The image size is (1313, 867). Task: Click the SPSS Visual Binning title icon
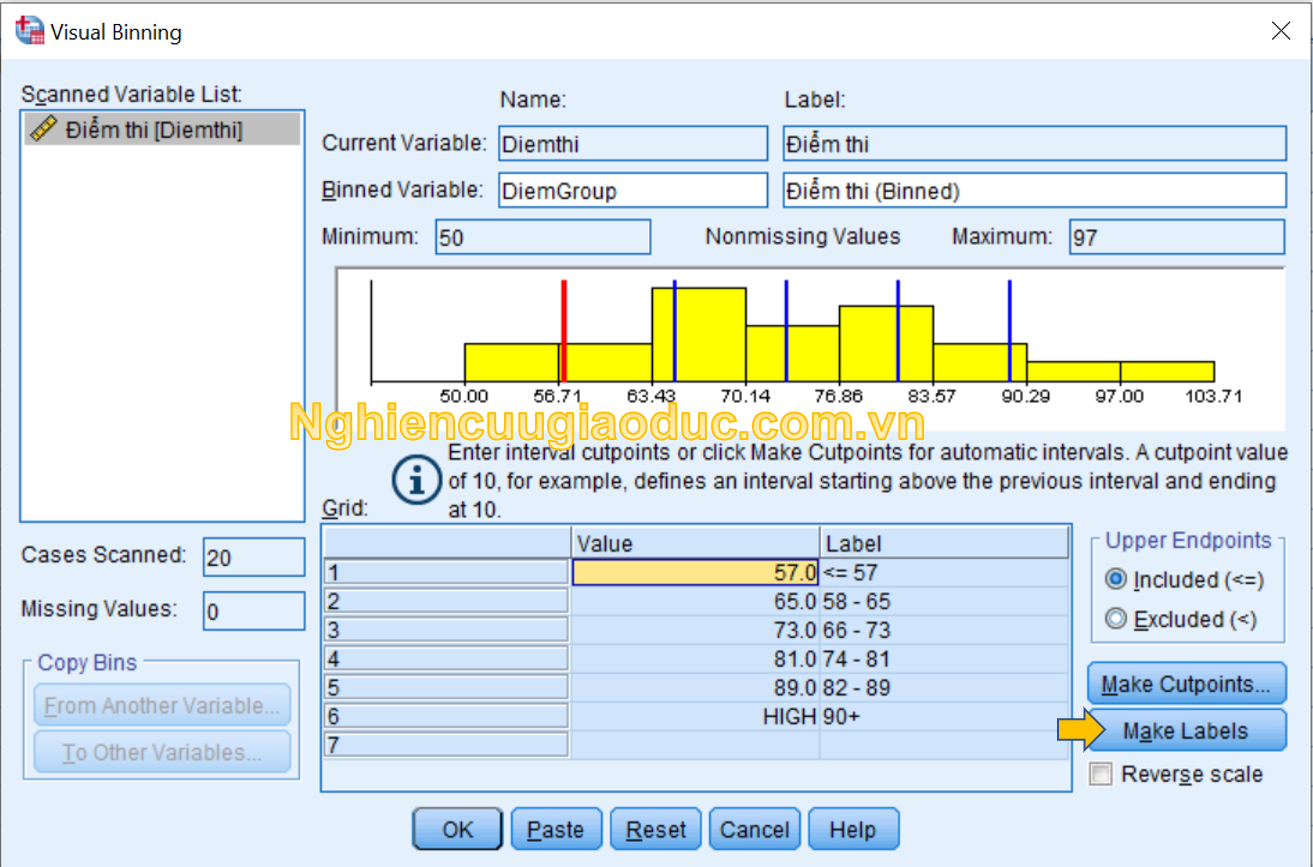click(30, 32)
